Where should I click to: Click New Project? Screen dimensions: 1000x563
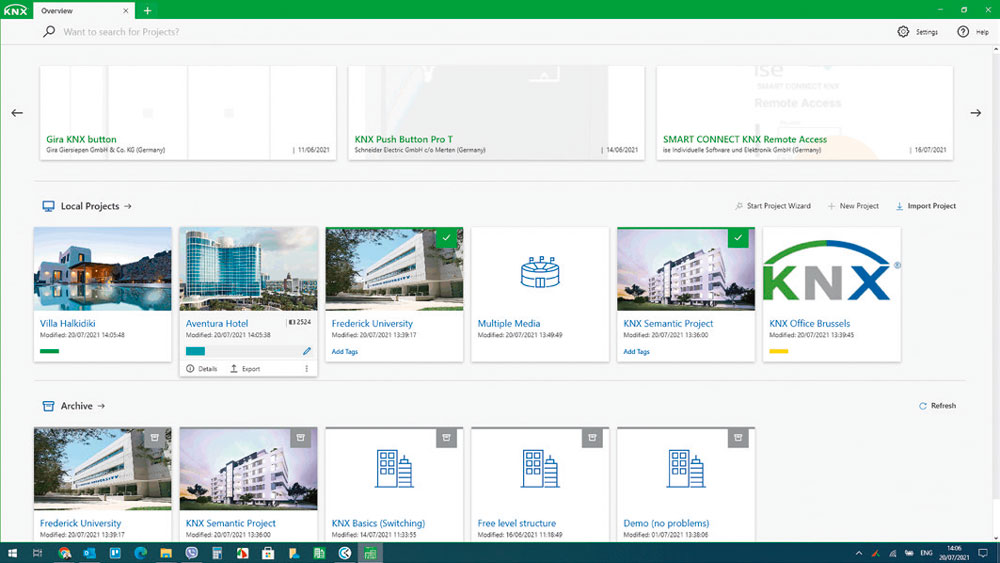(853, 206)
